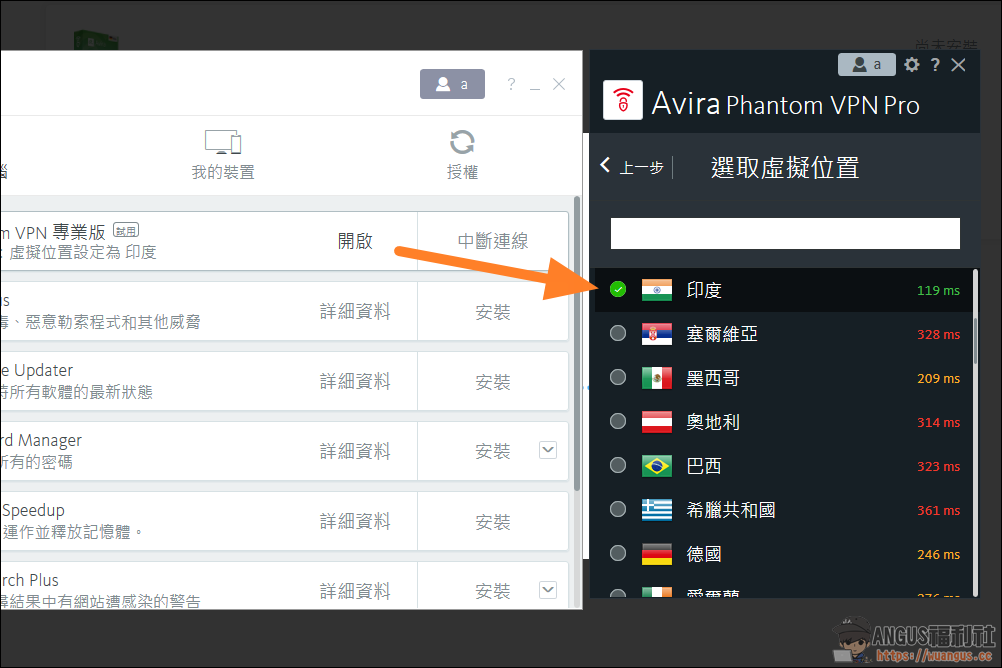Click the 中斷連線 disconnect button

[493, 241]
